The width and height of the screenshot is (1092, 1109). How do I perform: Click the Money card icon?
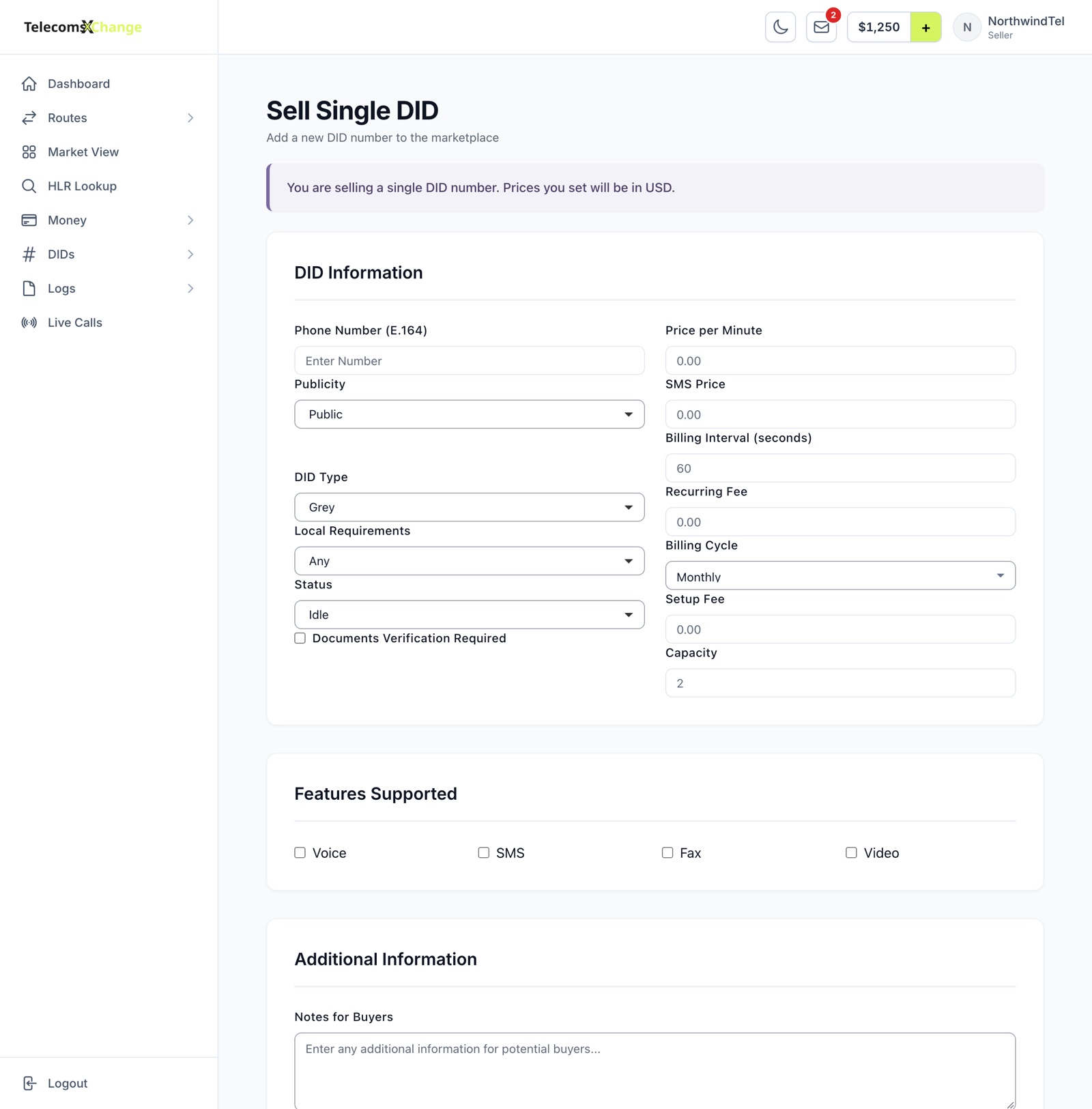click(29, 220)
